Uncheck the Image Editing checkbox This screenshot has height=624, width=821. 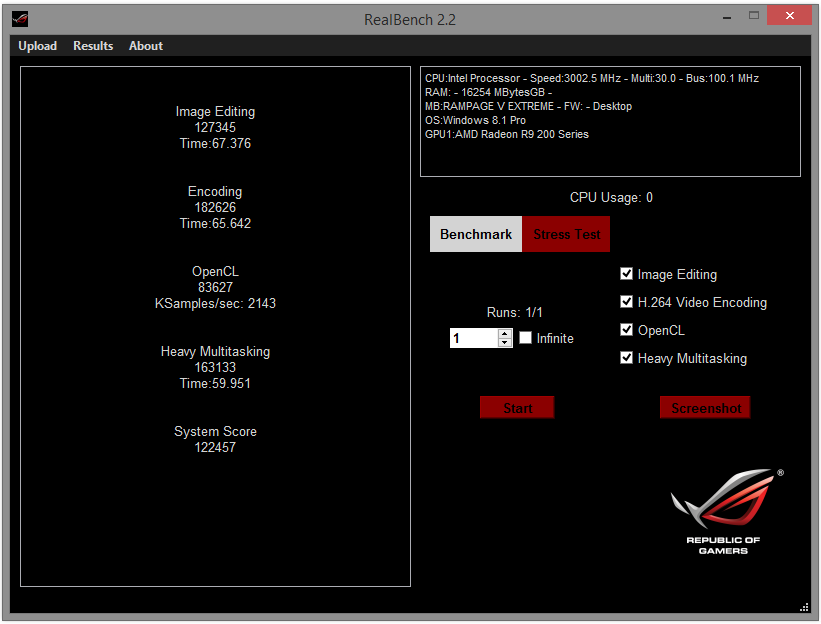(626, 274)
